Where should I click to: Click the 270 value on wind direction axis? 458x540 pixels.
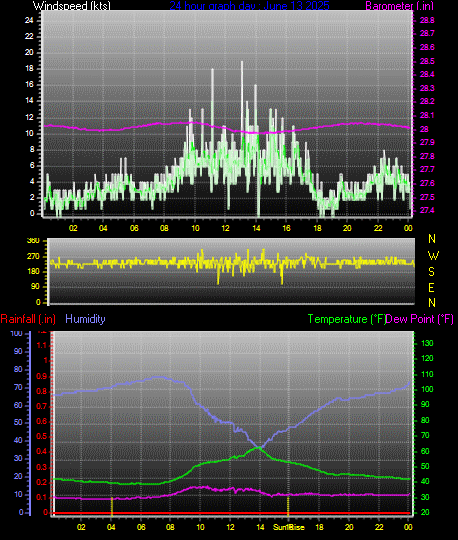(33, 257)
